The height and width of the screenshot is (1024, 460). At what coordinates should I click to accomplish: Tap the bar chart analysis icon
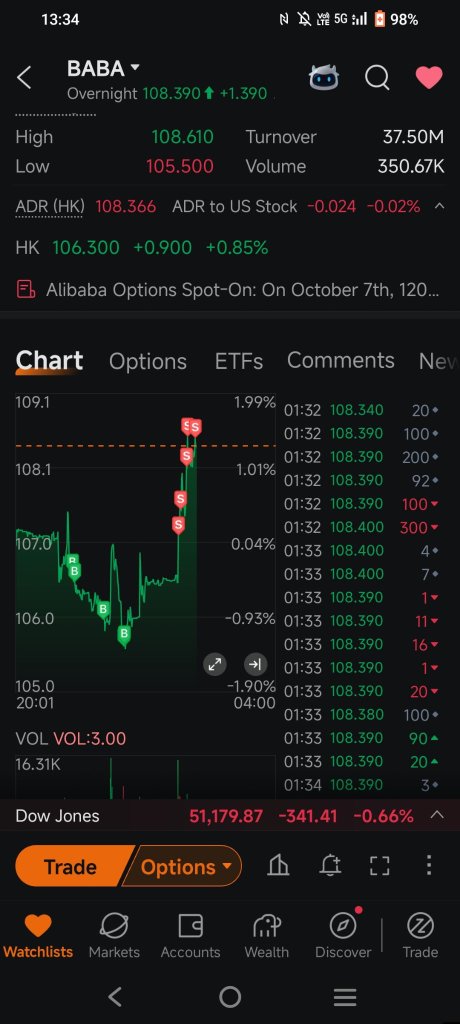click(278, 866)
